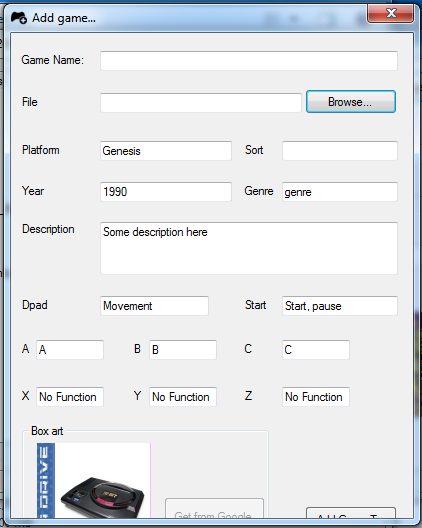Open file picker with Browse button

pos(351,102)
